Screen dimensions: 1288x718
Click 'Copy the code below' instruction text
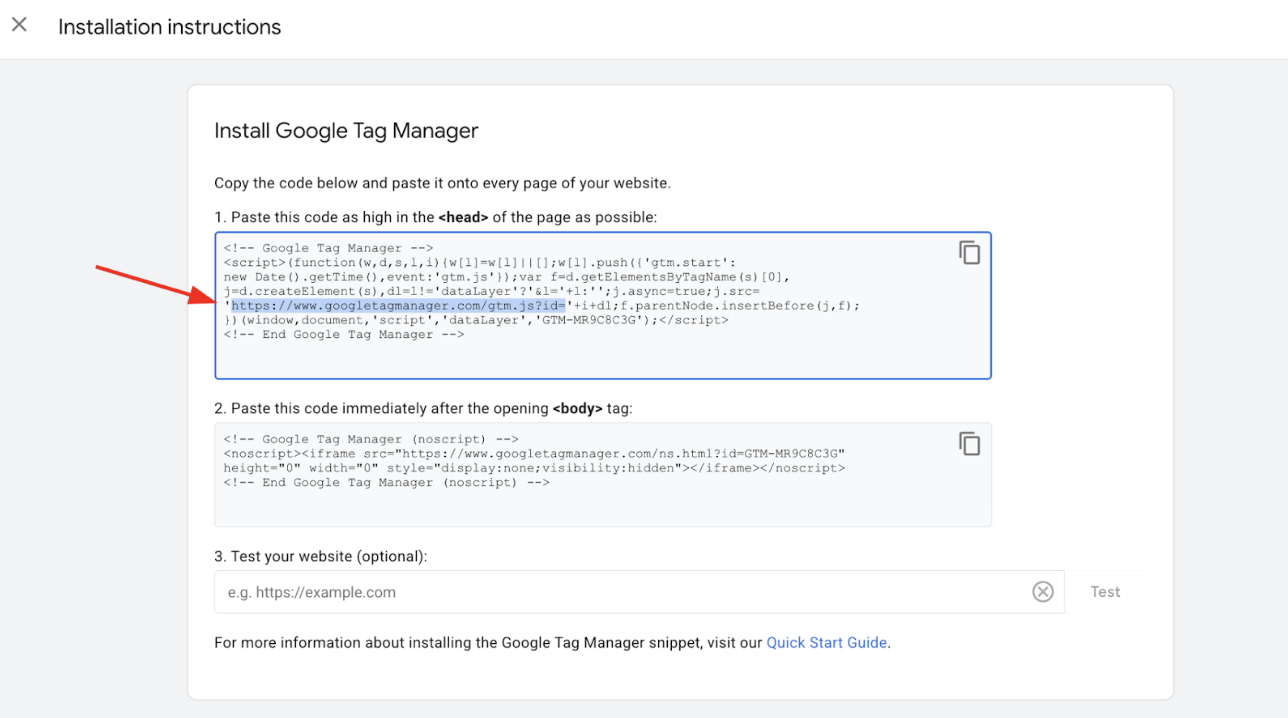click(442, 183)
